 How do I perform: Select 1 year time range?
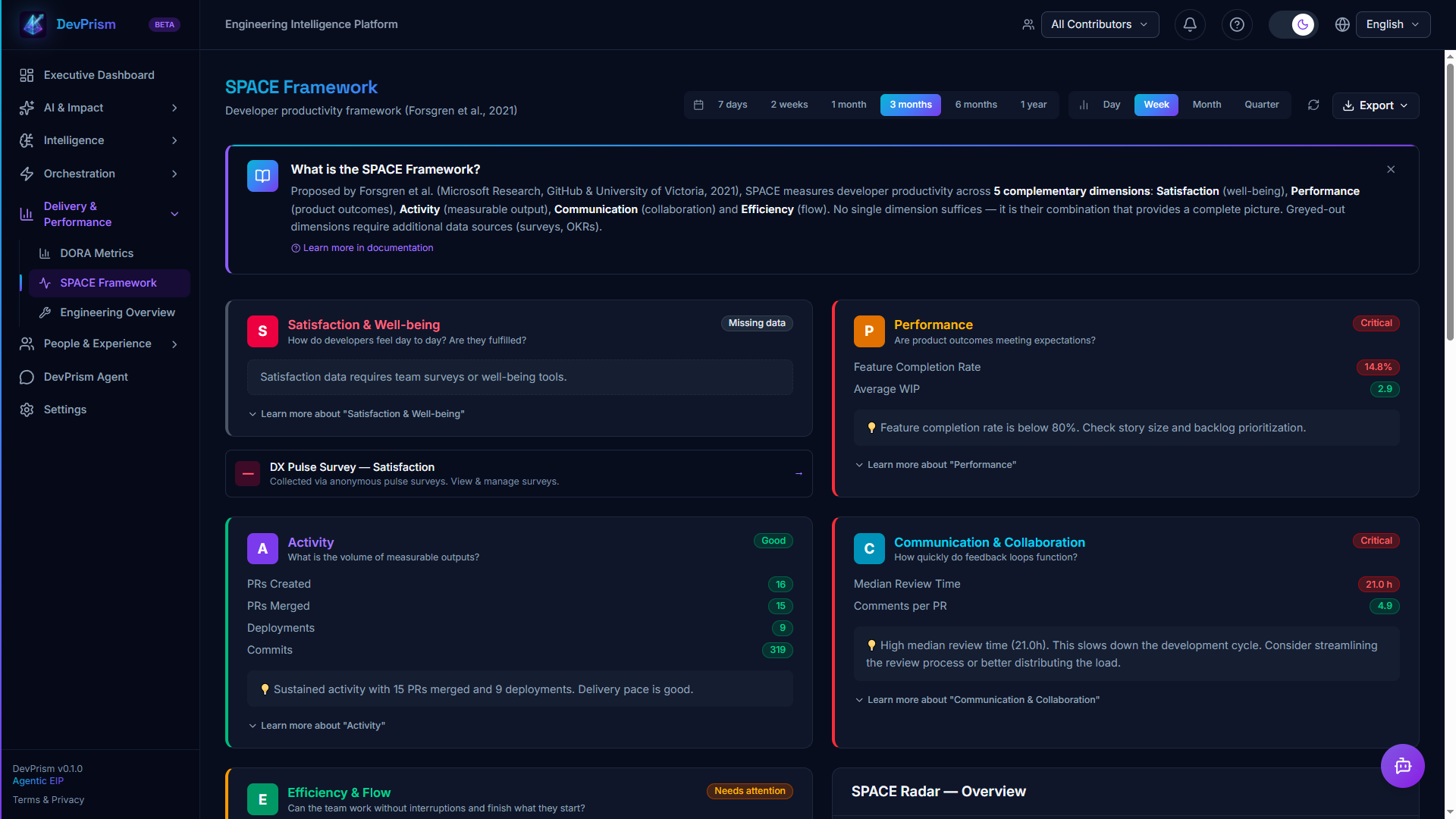1034,105
